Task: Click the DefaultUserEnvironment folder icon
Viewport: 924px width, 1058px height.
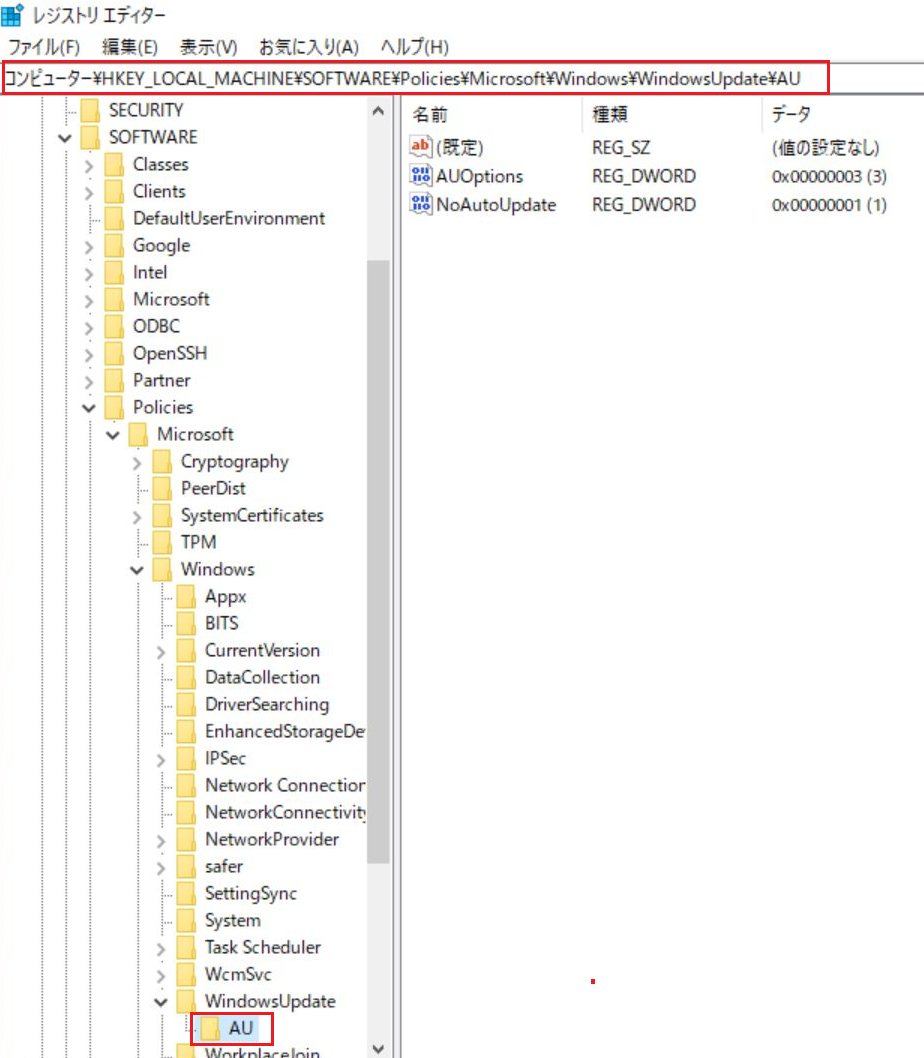Action: (x=114, y=218)
